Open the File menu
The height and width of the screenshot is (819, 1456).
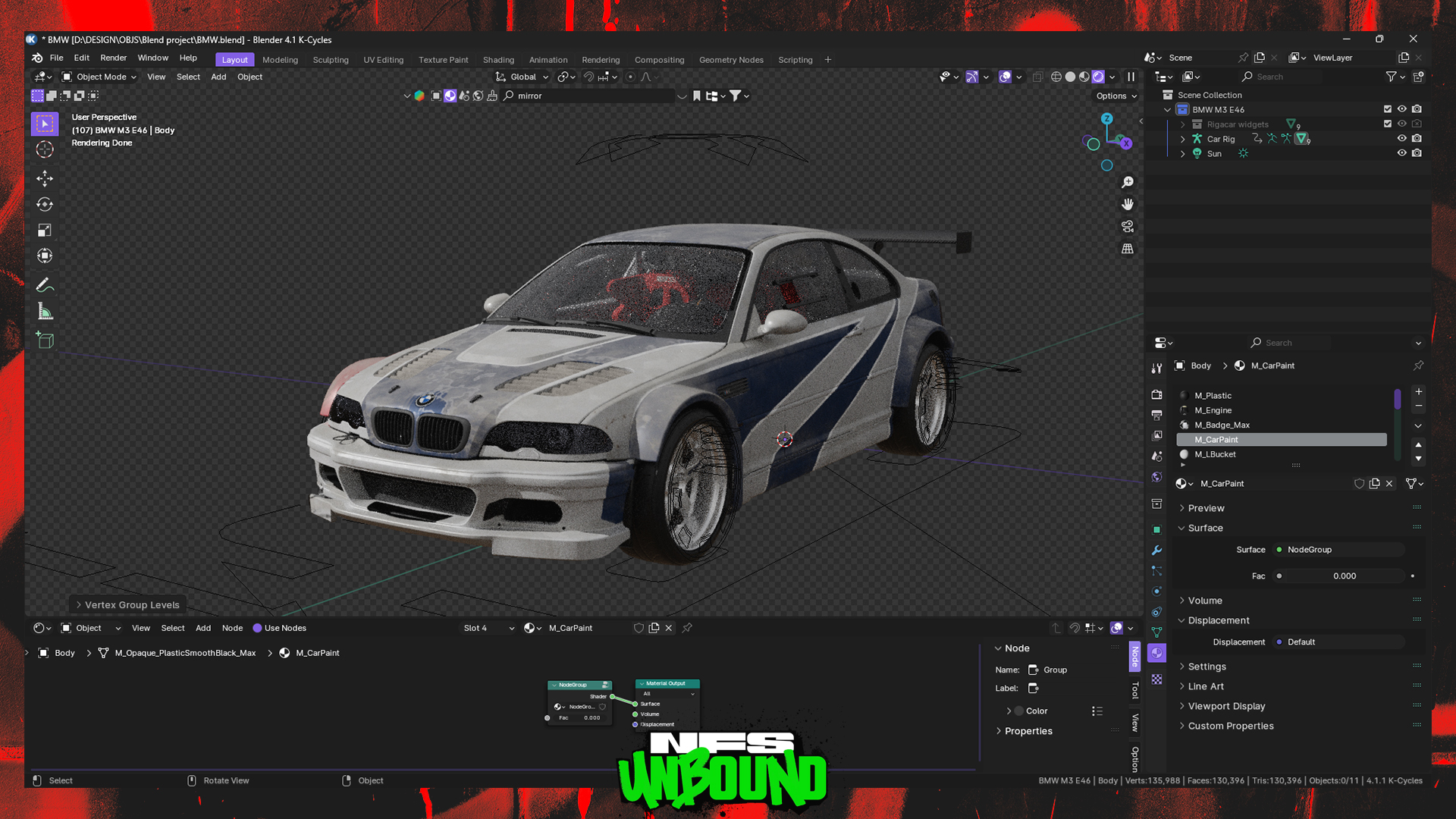(56, 58)
